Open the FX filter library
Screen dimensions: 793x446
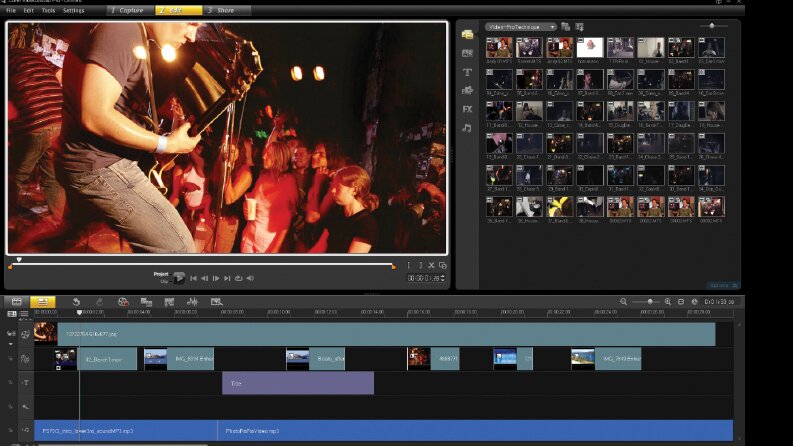click(467, 109)
